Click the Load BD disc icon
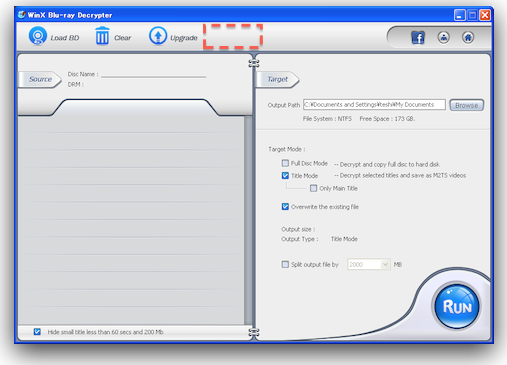This screenshot has height=365, width=507. coord(38,36)
